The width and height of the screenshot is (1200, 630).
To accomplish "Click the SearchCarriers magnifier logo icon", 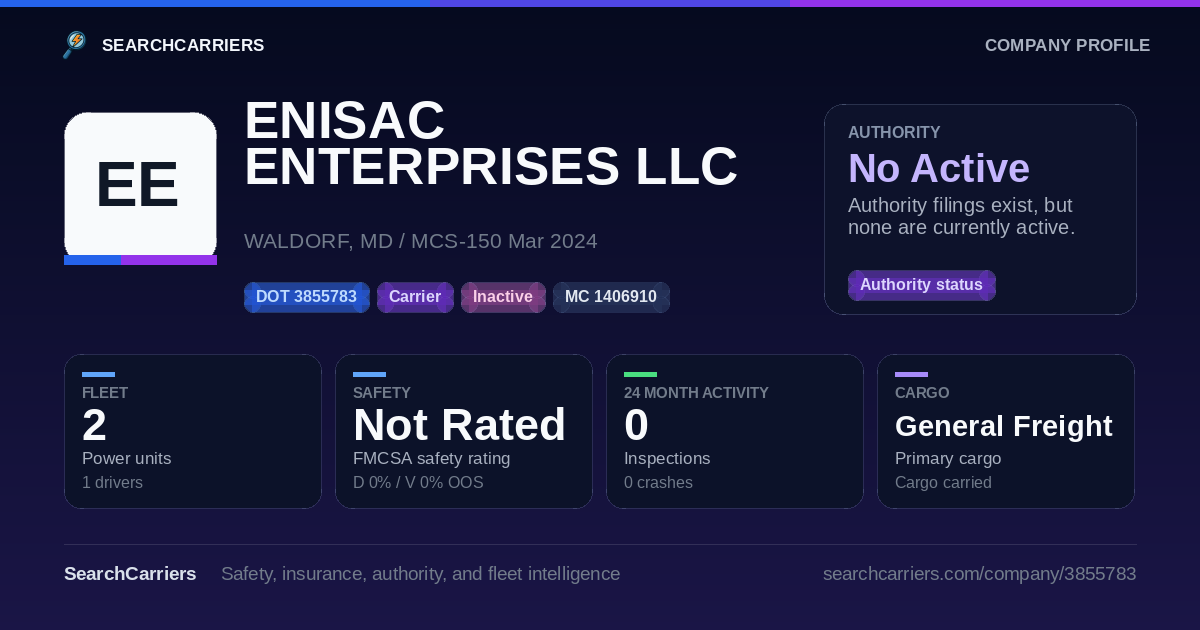I will point(75,45).
